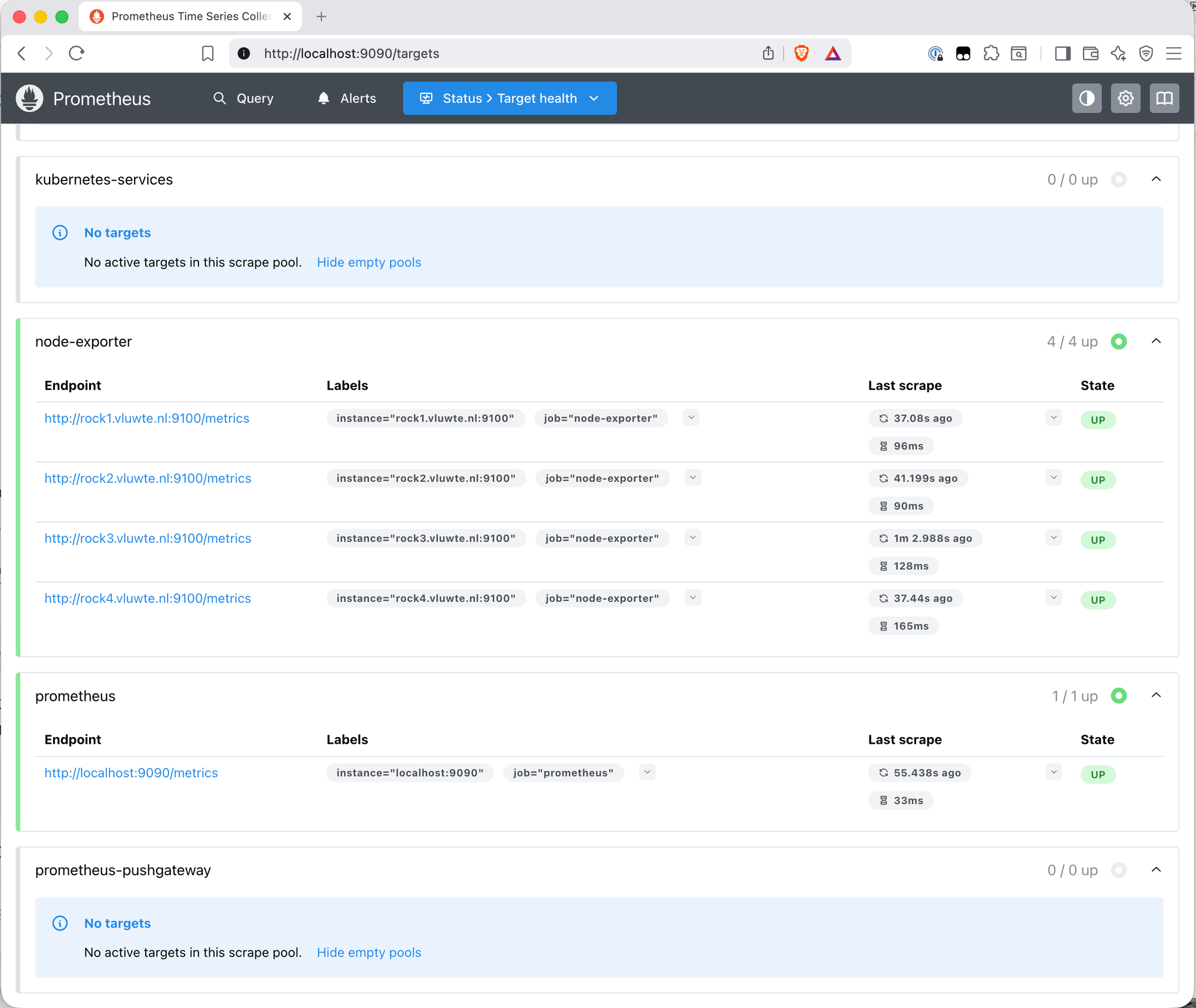Image resolution: width=1196 pixels, height=1008 pixels.
Task: Open the Brave Shields icon in address bar
Action: tap(801, 53)
